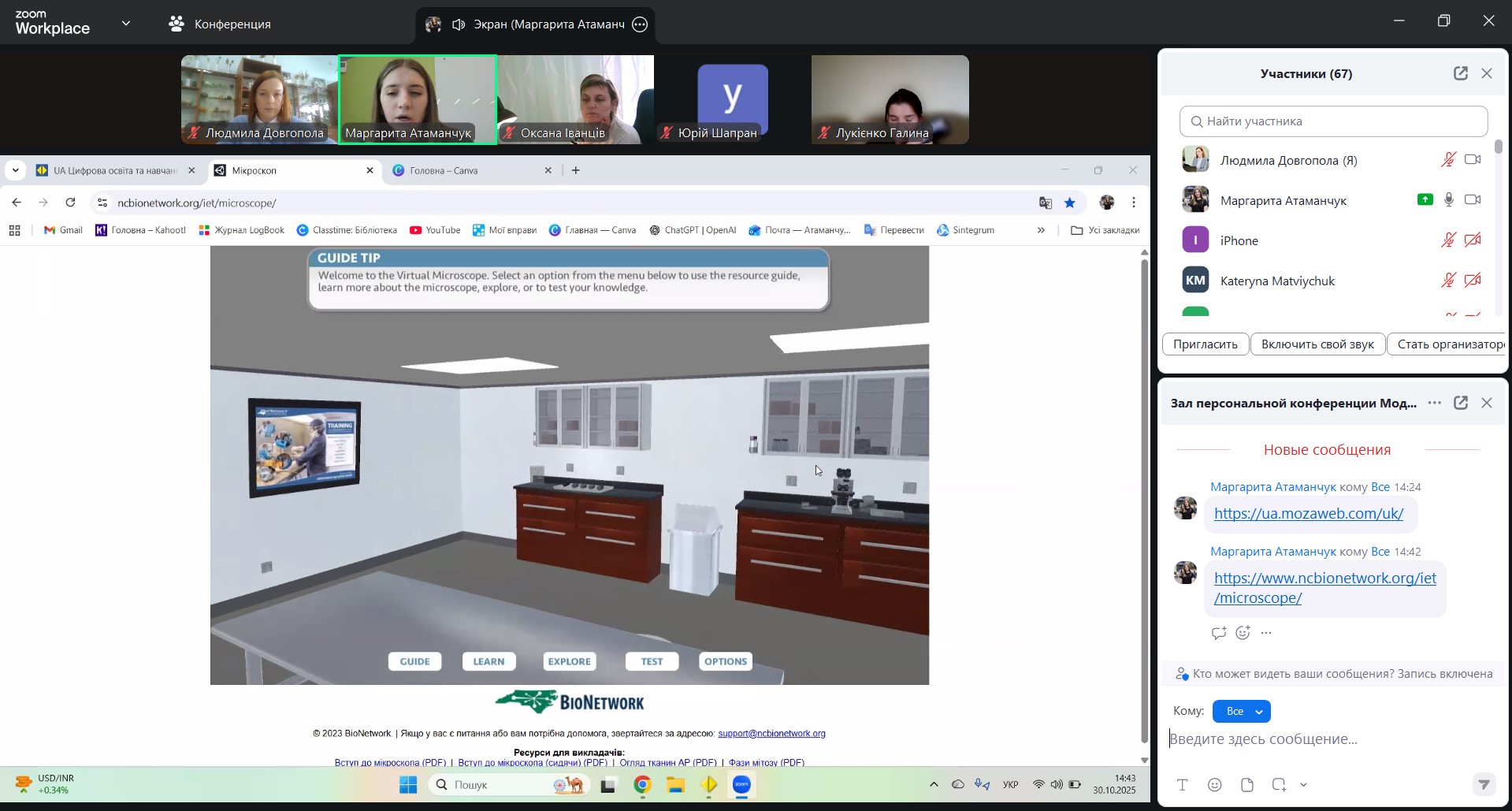Open the emoji picker in chat
Screen dimensions: 1512x811
point(1215,785)
